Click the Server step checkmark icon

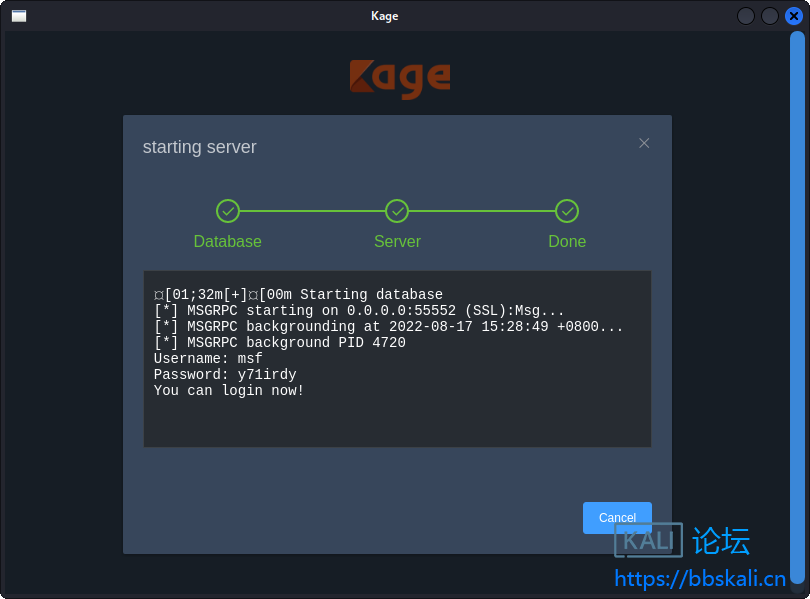397,211
